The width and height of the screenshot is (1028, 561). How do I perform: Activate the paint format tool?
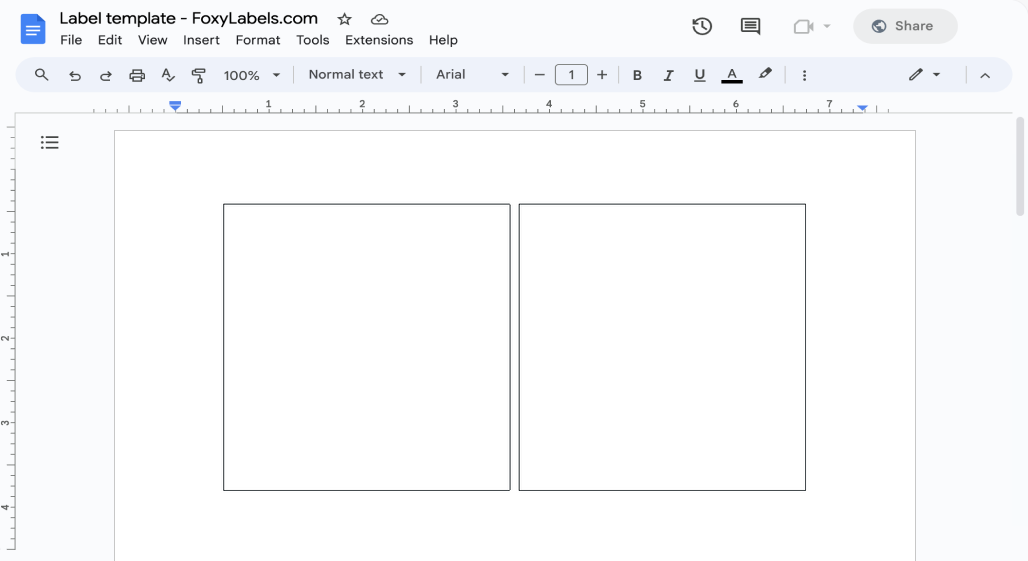click(198, 75)
